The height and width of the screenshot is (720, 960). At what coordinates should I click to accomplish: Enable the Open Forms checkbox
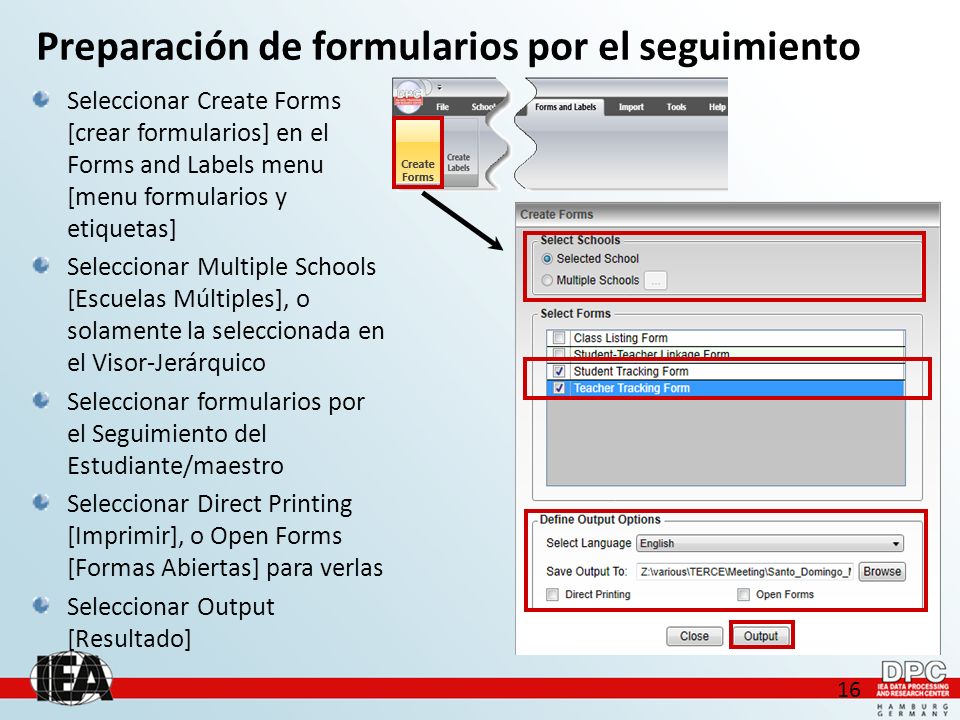(x=743, y=594)
